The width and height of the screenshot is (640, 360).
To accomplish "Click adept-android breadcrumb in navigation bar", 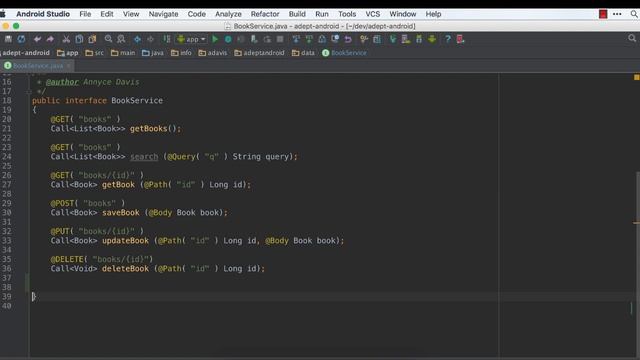I will (x=25, y=53).
